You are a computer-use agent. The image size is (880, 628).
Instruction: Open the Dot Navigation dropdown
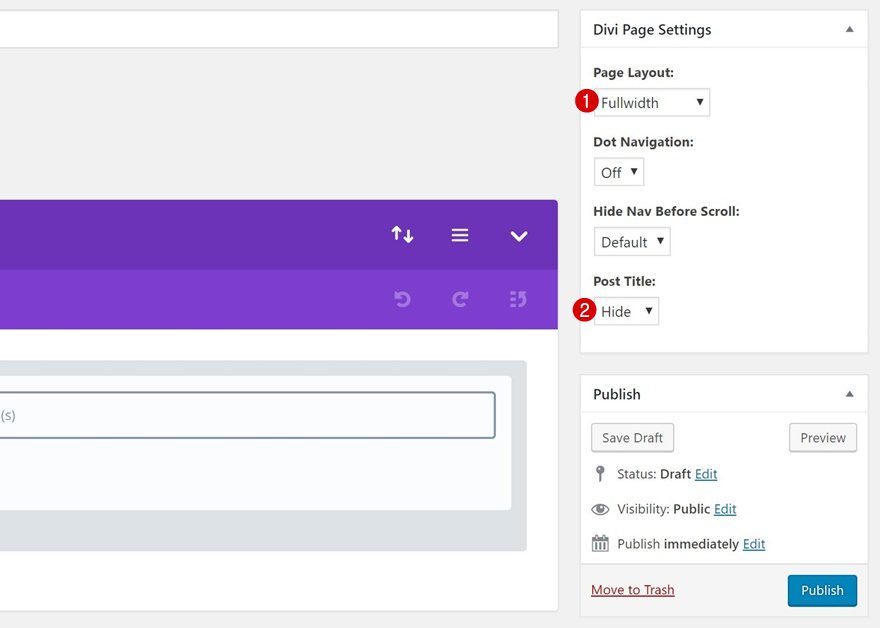(x=618, y=171)
